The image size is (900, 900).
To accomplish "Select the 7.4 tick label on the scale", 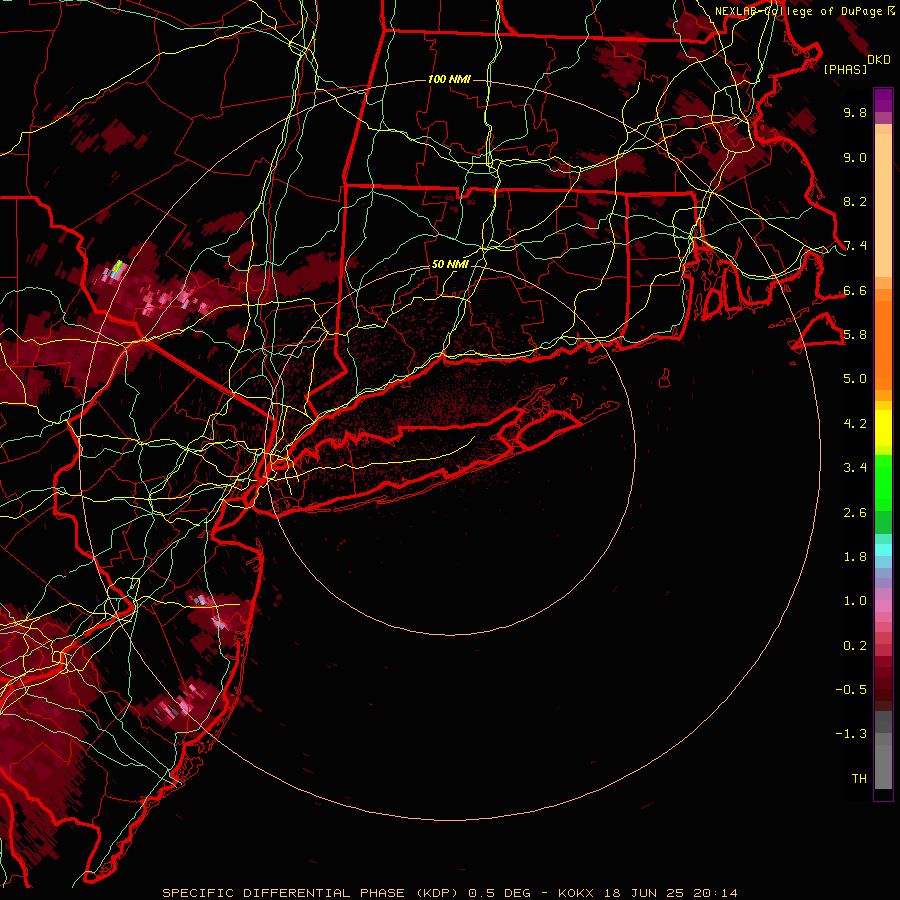I will click(x=855, y=246).
